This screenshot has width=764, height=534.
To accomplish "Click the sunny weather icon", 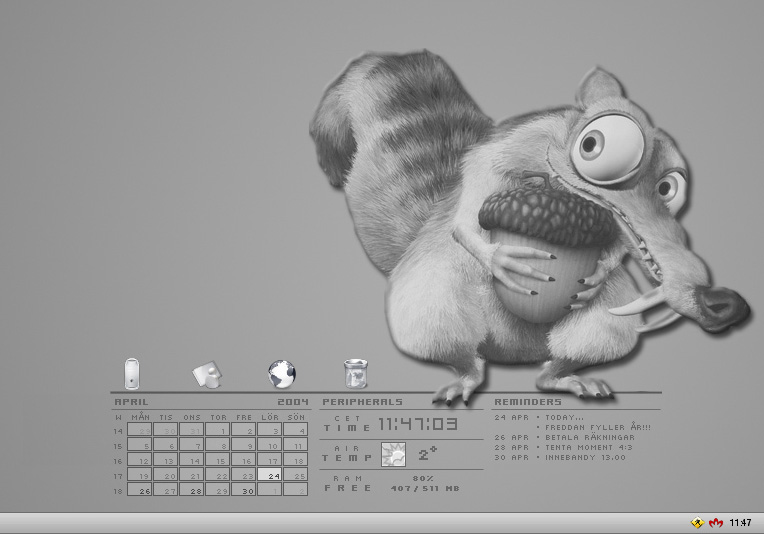I will click(393, 455).
